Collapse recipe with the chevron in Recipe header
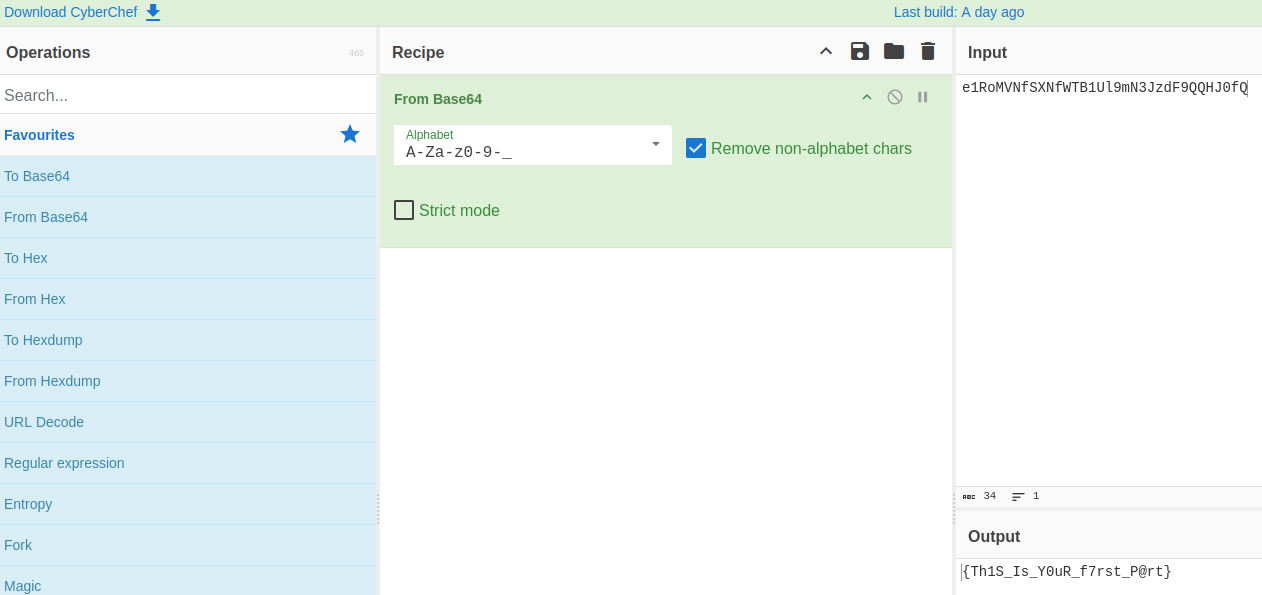 coord(826,51)
